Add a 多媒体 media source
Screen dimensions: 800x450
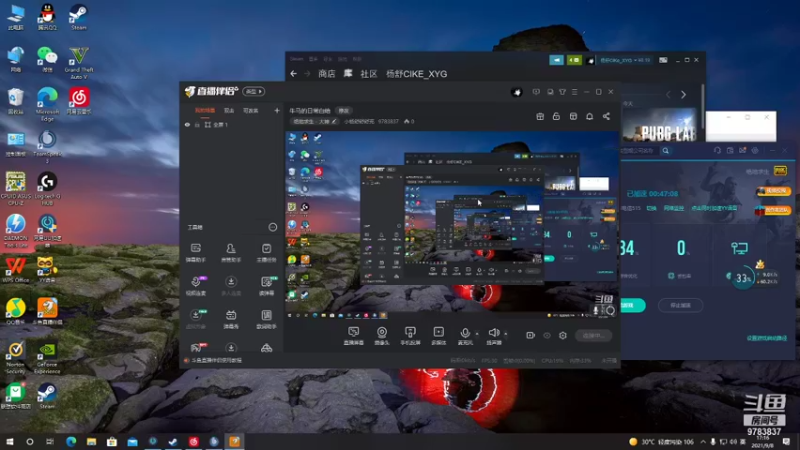click(438, 336)
